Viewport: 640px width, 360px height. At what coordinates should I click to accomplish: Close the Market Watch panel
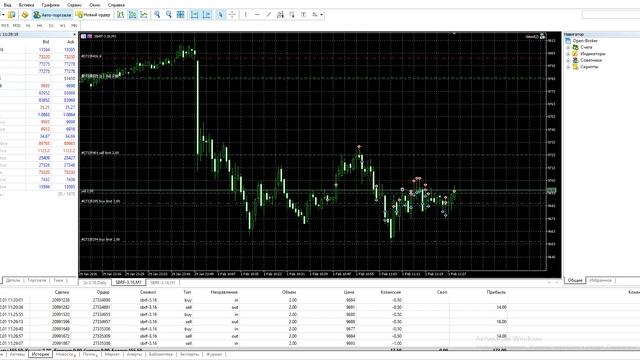(74, 34)
